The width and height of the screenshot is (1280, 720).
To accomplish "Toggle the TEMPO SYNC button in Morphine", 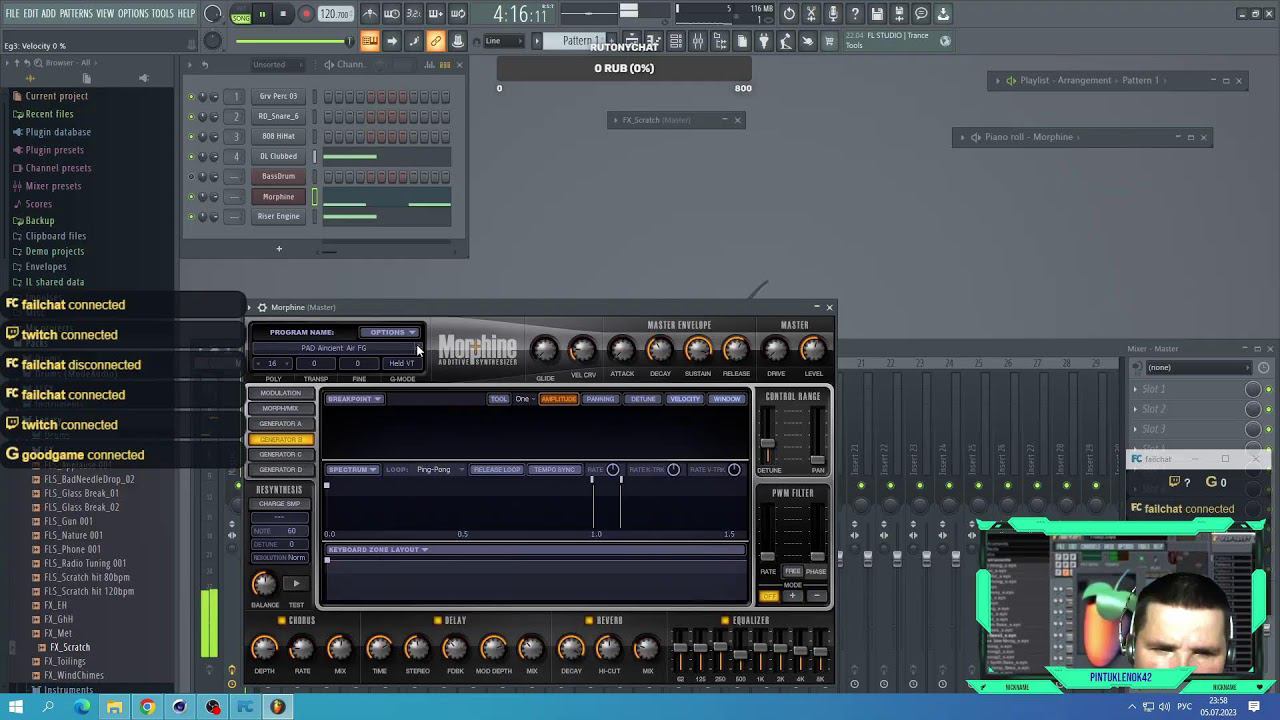I will pyautogui.click(x=554, y=470).
